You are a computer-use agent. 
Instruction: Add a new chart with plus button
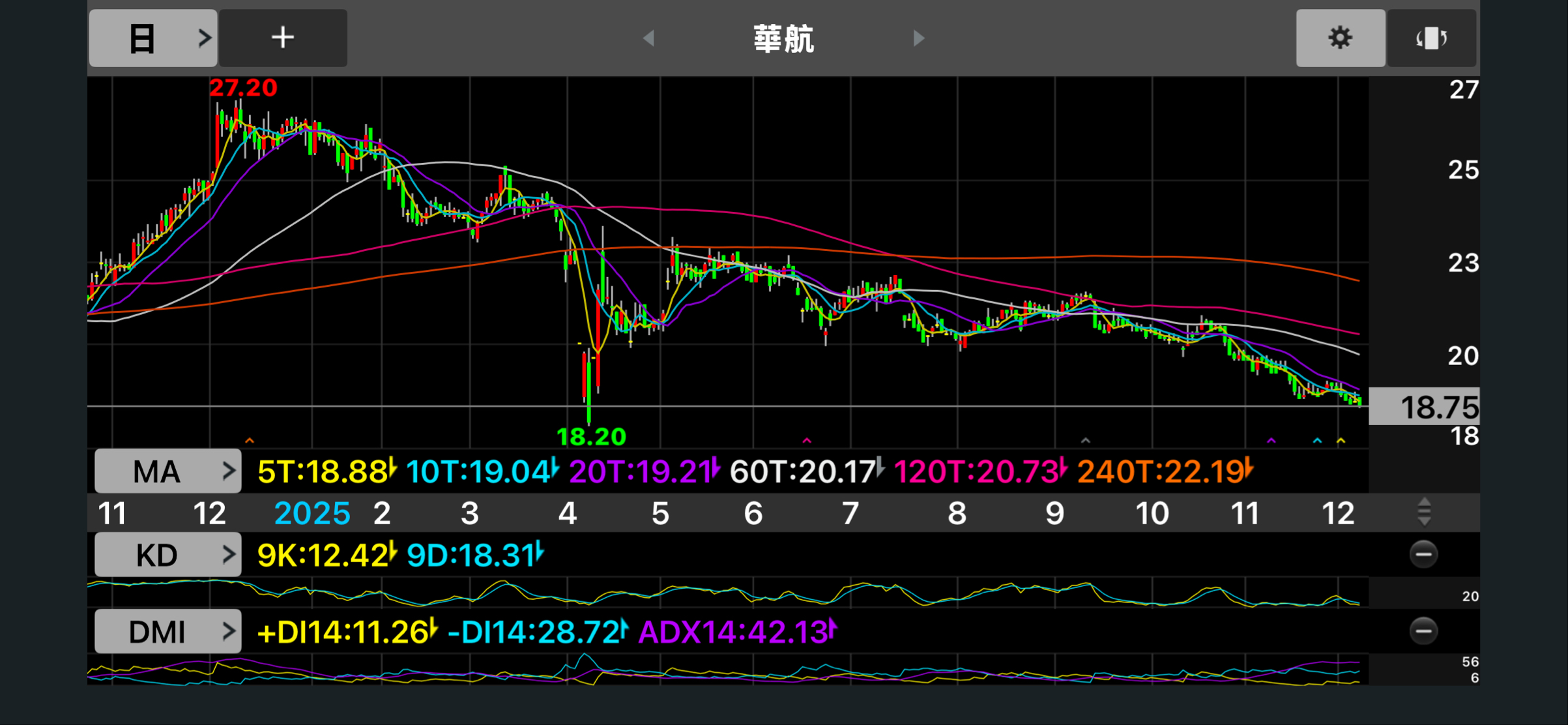tap(282, 38)
